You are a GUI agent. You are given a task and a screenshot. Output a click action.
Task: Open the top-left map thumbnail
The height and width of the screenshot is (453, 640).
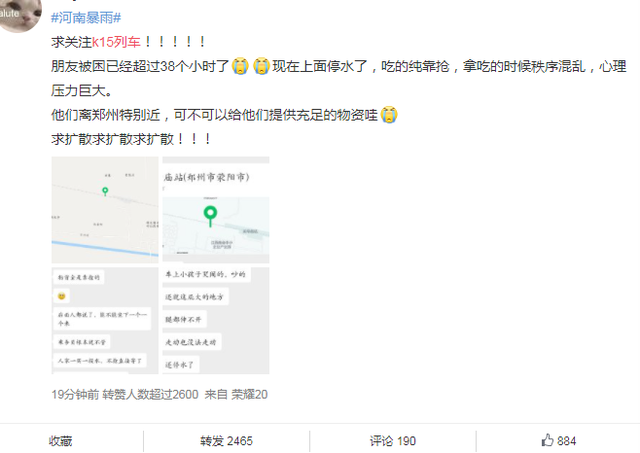coord(105,209)
